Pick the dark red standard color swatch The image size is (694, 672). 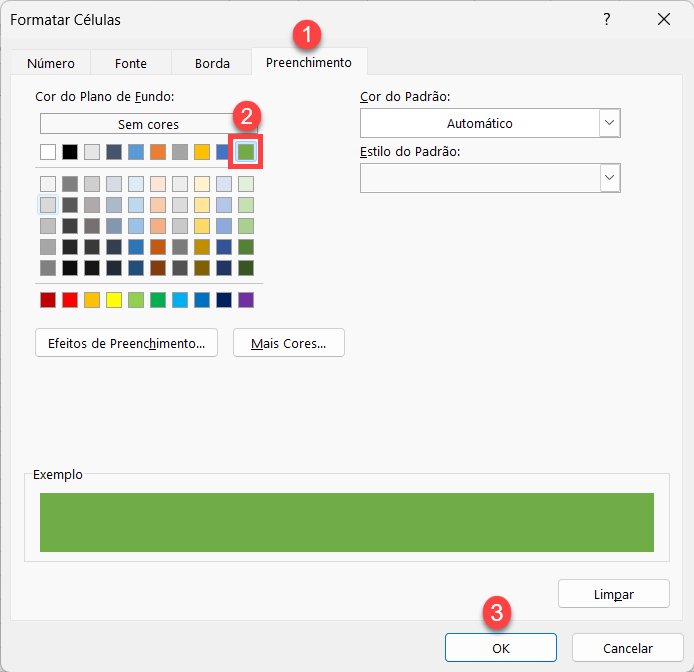click(x=48, y=300)
